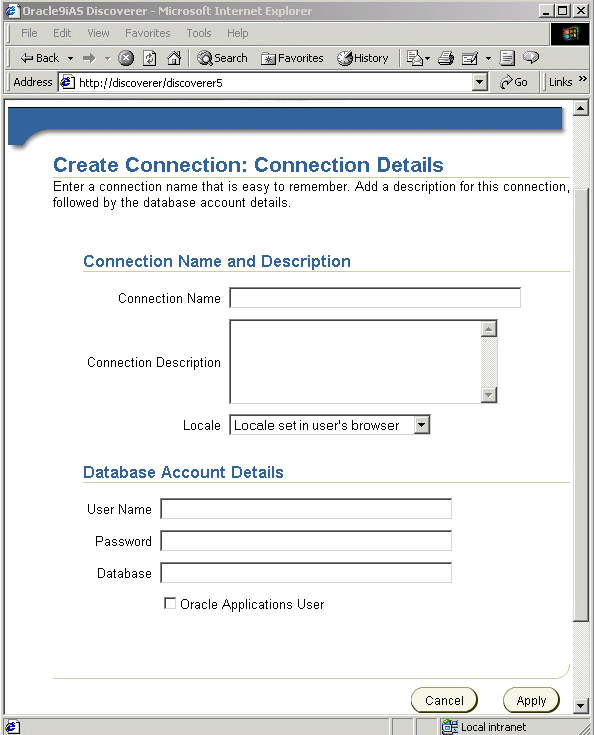The image size is (594, 735).
Task: Click the Mail toolbar icon
Action: coord(414,58)
